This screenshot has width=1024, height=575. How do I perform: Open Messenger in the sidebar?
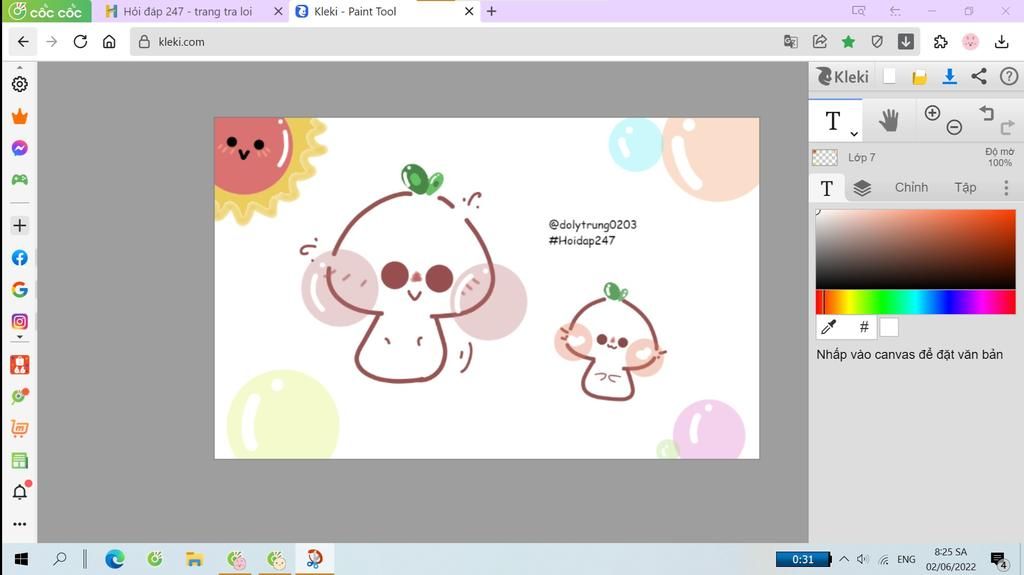[x=20, y=148]
